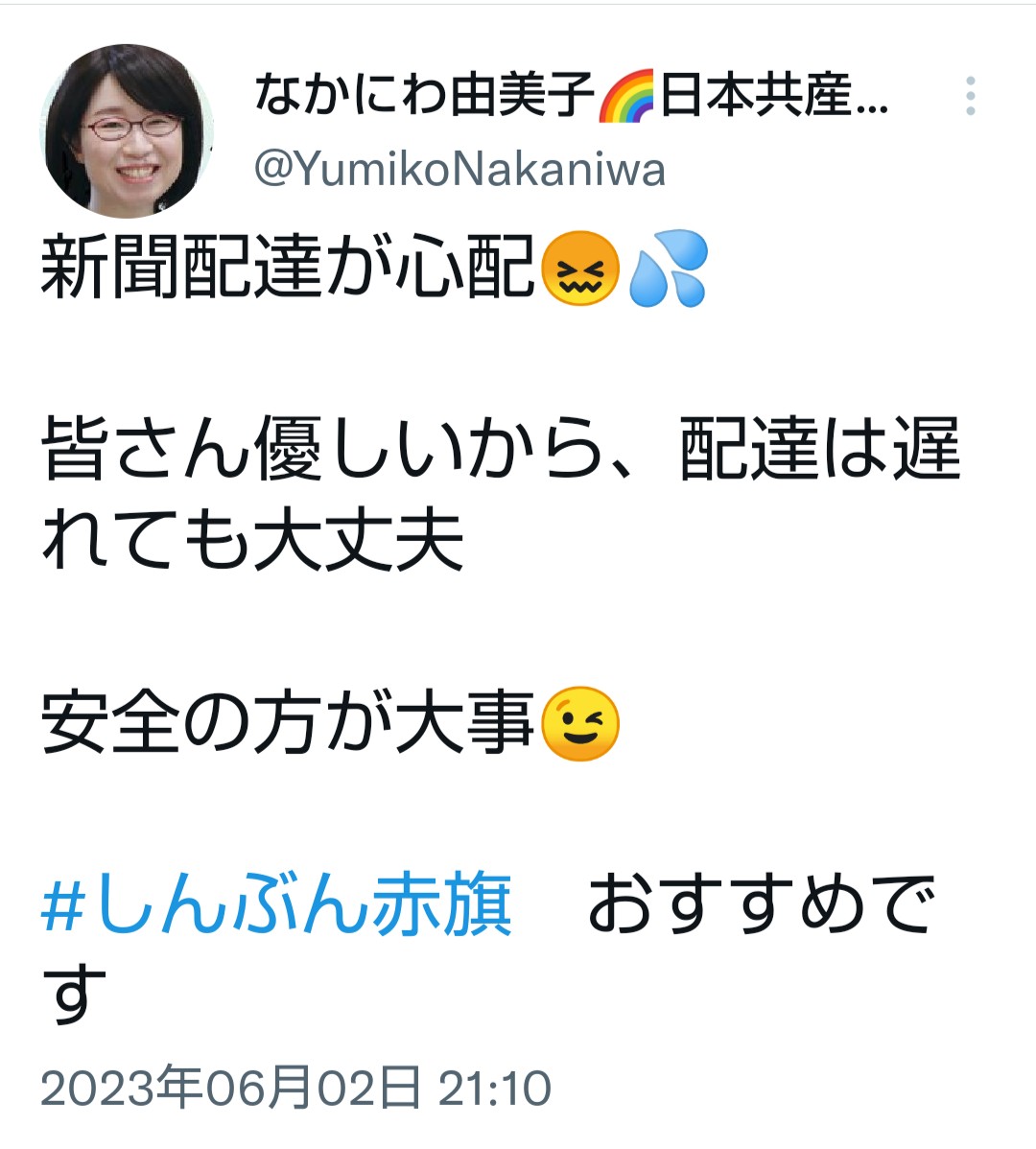Click the text おすすめで after the hashtag
This screenshot has width=1036, height=1149.
[x=762, y=904]
